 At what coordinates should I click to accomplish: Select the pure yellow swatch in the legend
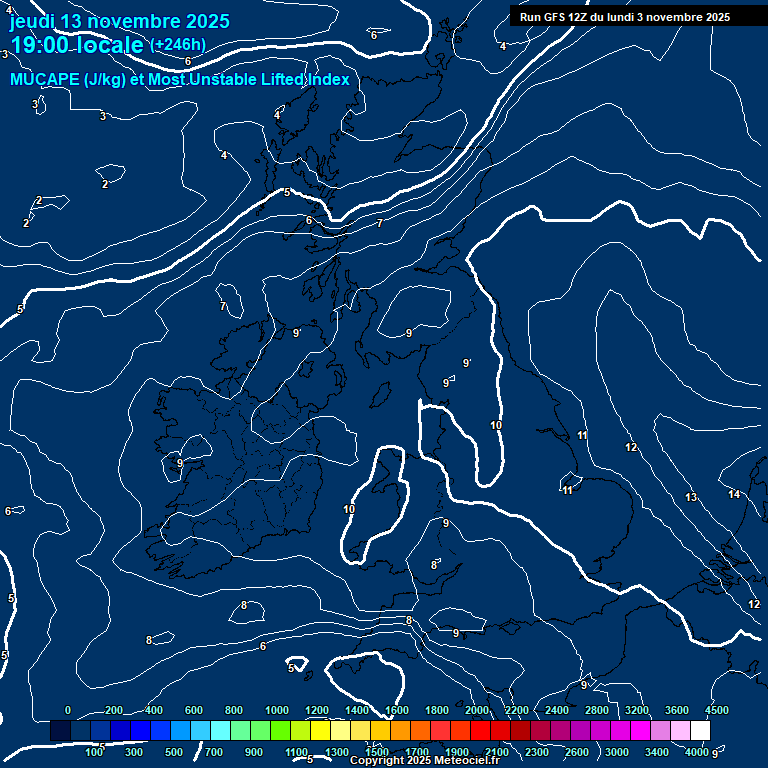pyautogui.click(x=320, y=730)
